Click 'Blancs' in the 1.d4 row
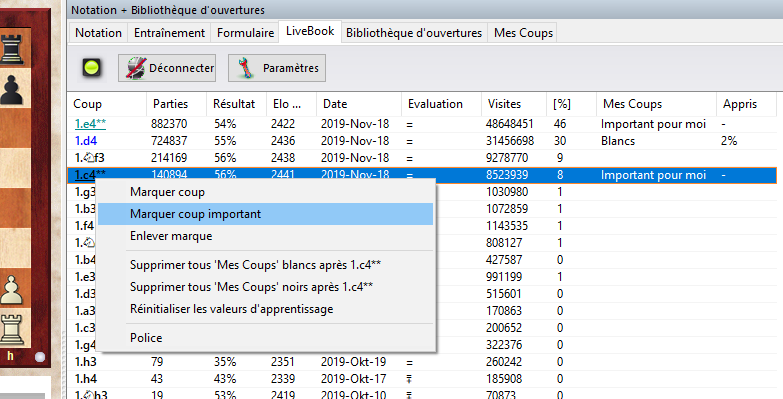783x399 pixels. [x=618, y=141]
